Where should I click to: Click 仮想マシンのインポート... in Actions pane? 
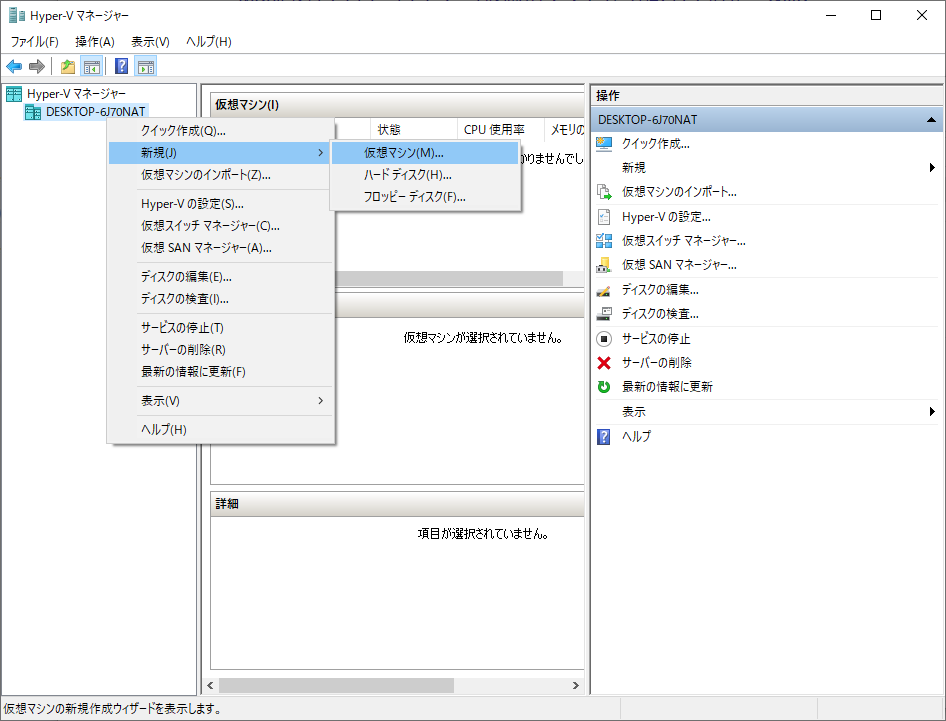point(679,192)
